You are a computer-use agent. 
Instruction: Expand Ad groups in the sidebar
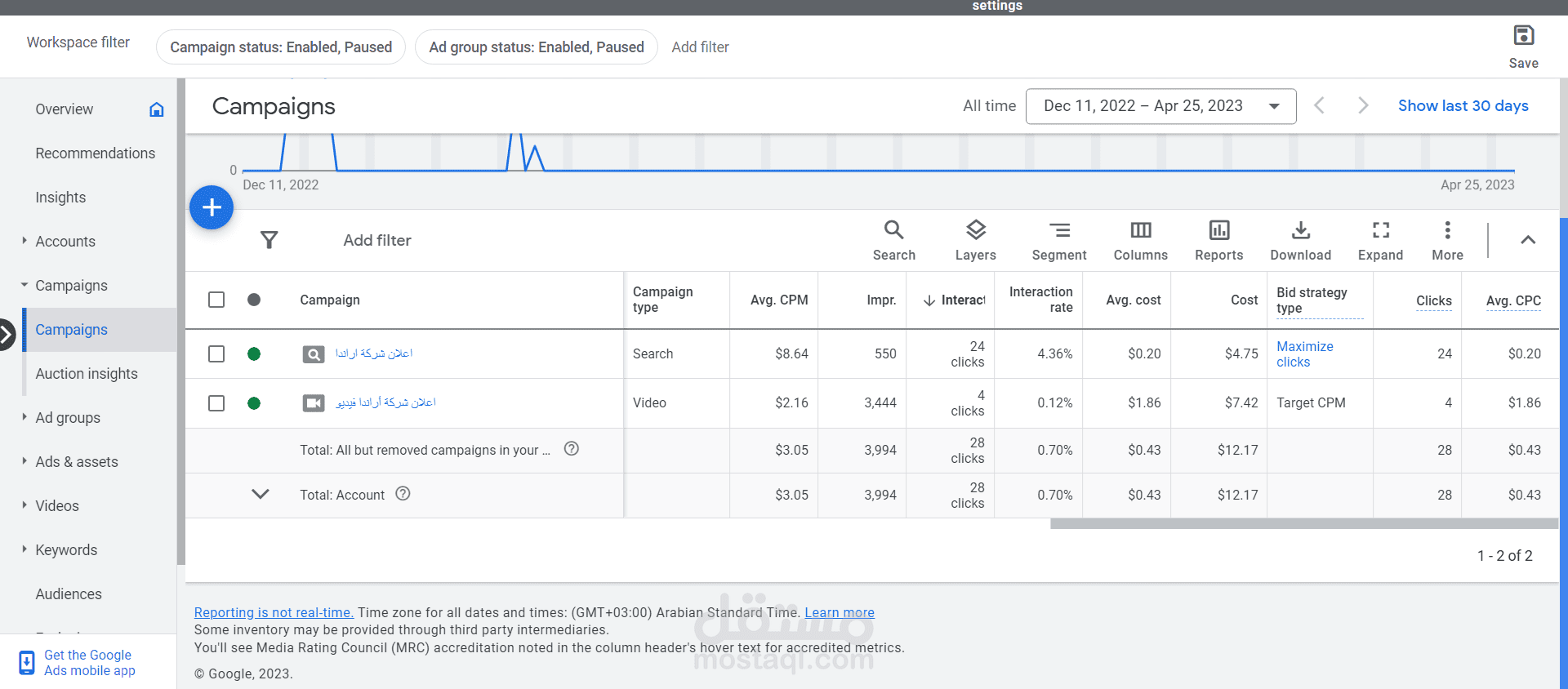pos(24,417)
